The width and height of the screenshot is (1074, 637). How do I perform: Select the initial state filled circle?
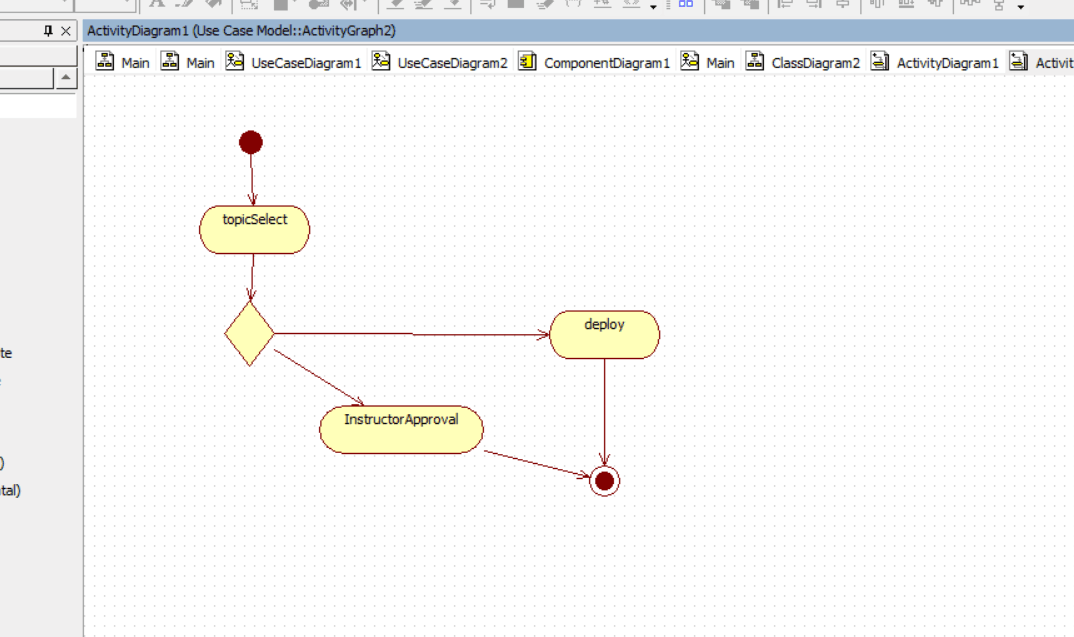tap(251, 142)
